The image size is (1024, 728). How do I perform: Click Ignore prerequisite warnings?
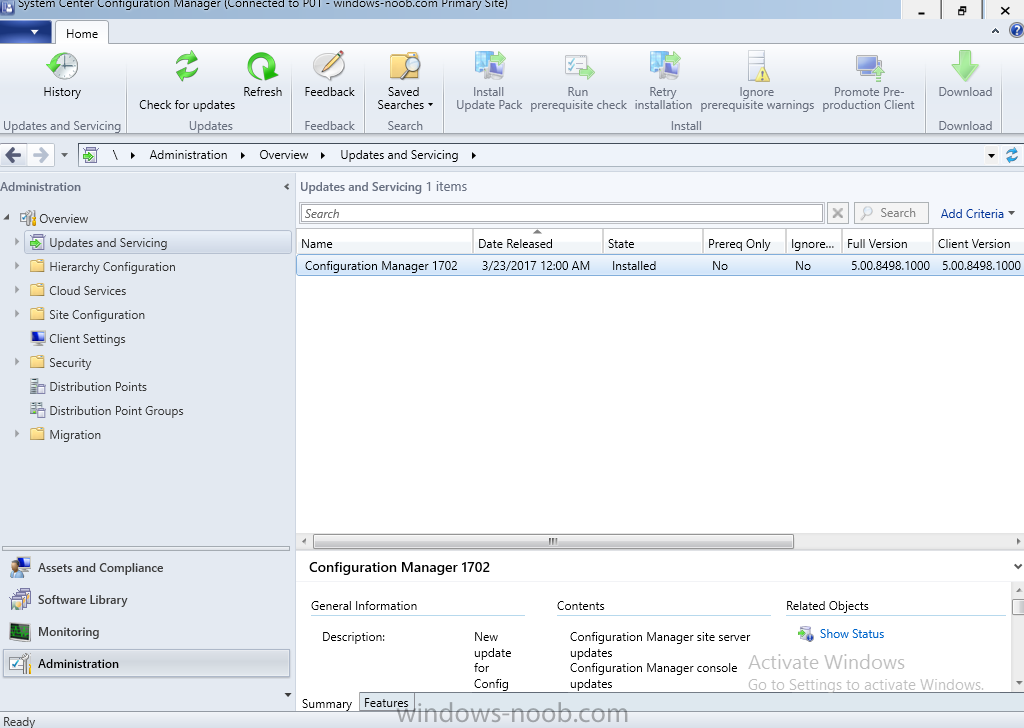coord(757,82)
